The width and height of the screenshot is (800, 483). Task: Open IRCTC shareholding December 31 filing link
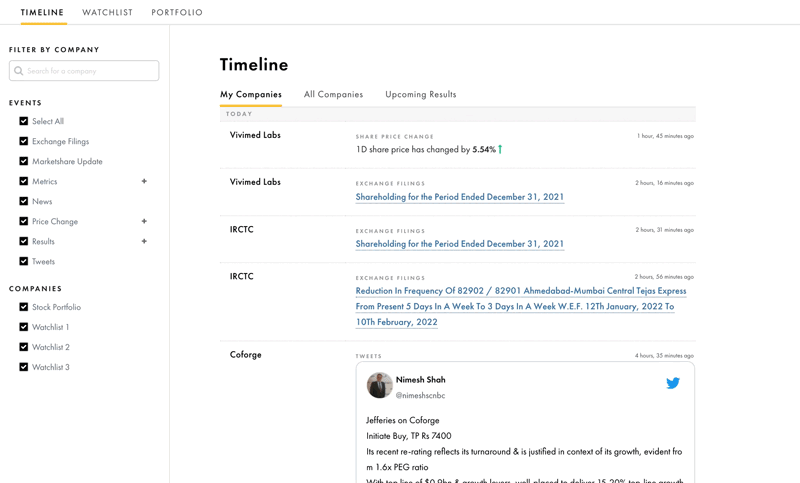[x=460, y=244]
